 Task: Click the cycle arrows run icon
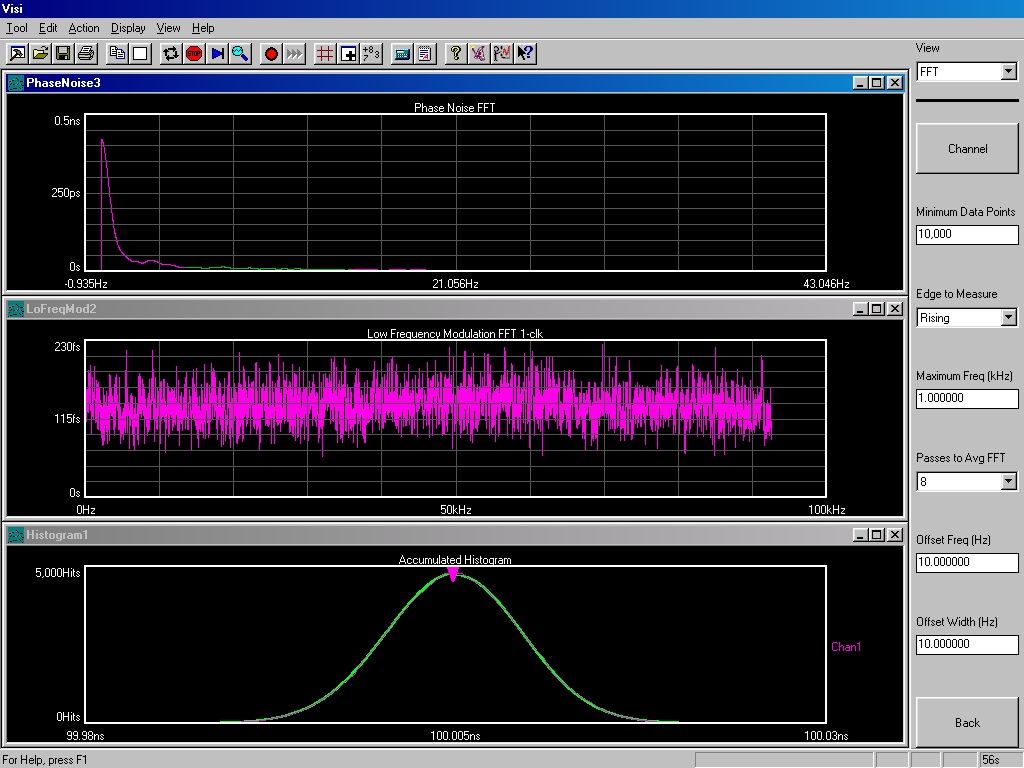coord(171,54)
